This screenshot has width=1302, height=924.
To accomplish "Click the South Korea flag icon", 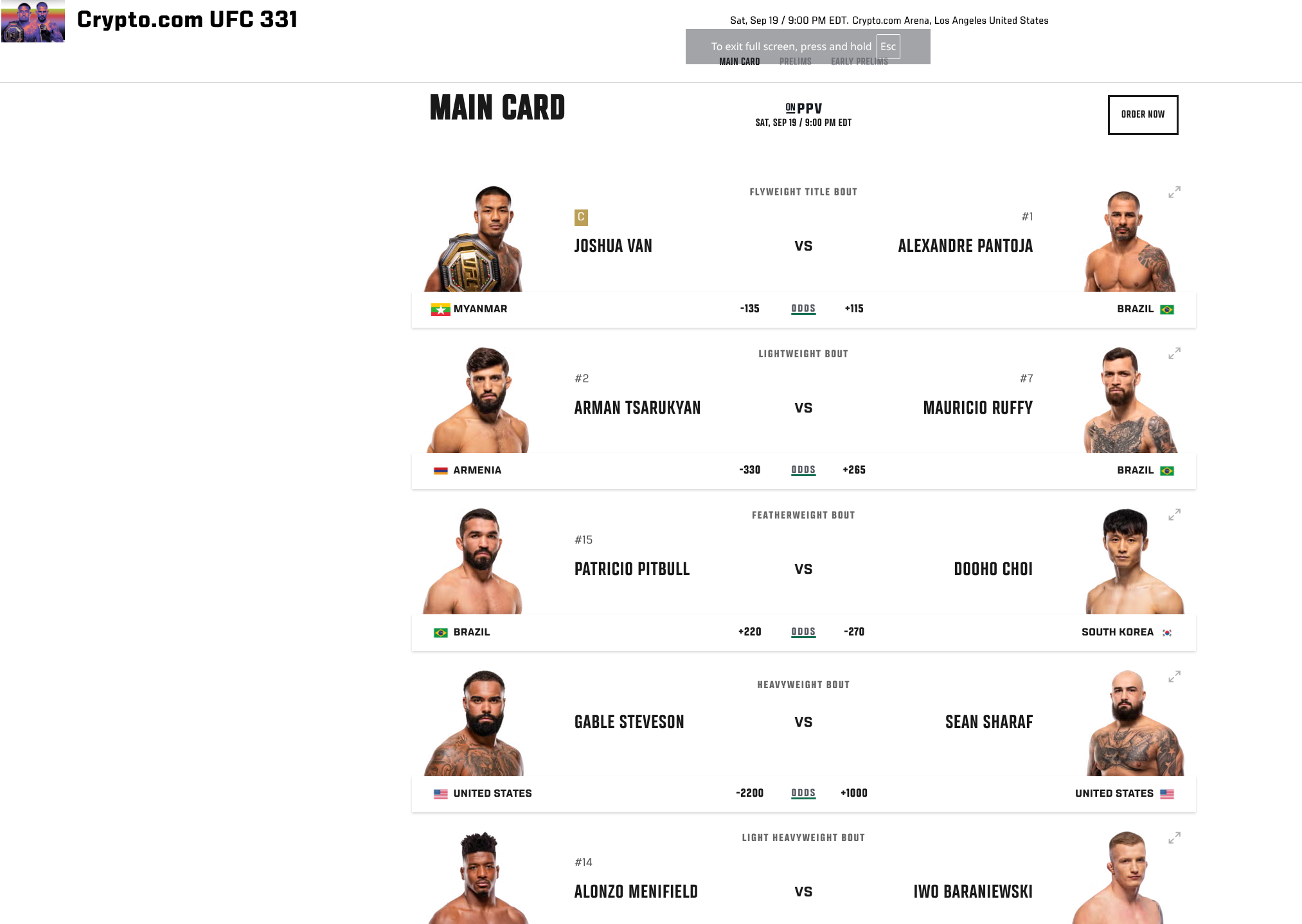I will (x=1167, y=632).
